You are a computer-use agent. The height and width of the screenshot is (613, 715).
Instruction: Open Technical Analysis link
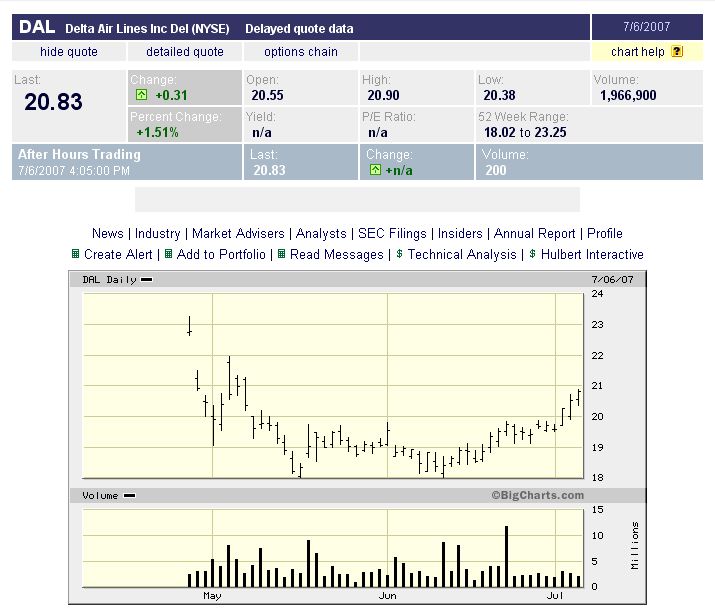pyautogui.click(x=462, y=254)
